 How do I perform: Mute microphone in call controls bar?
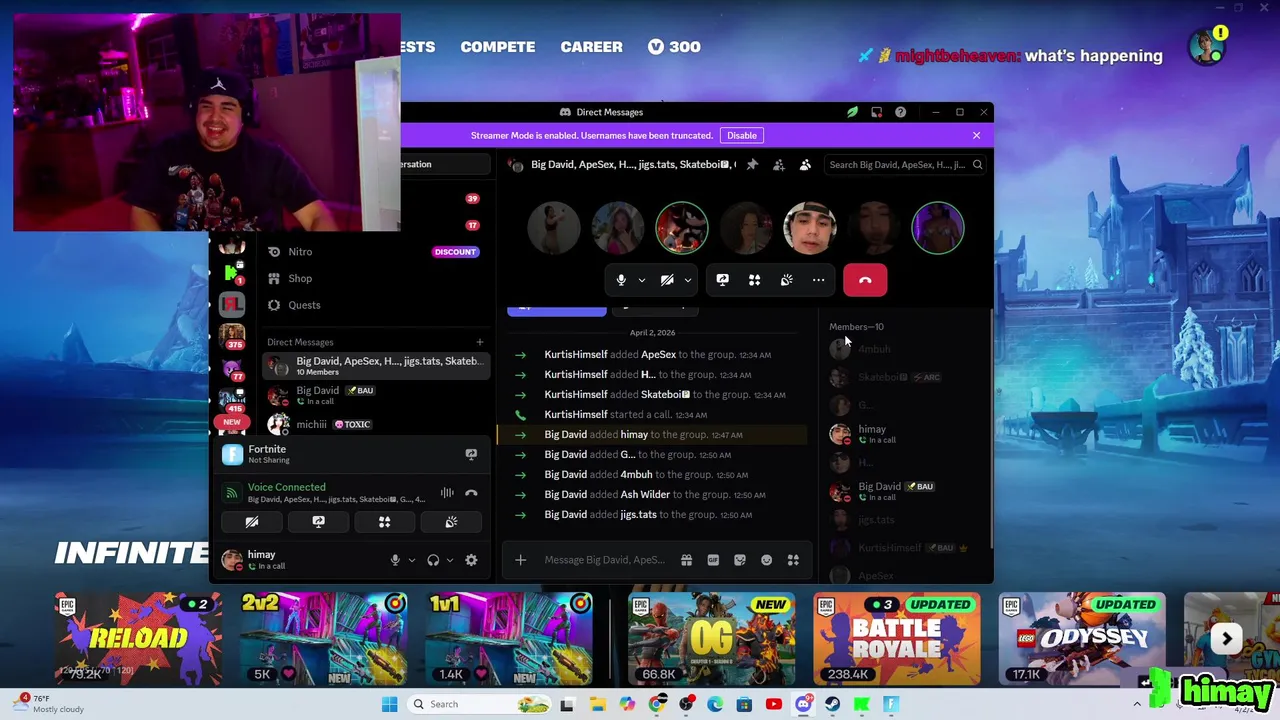tap(621, 280)
